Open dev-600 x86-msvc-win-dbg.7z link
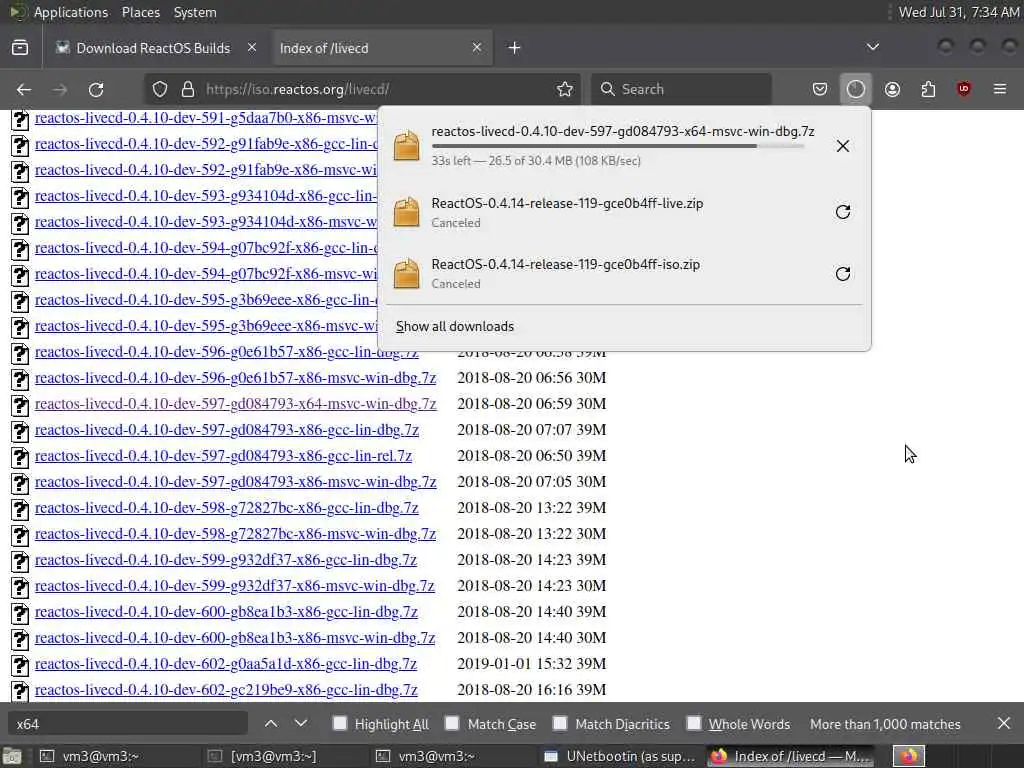The height and width of the screenshot is (768, 1024). (x=235, y=638)
